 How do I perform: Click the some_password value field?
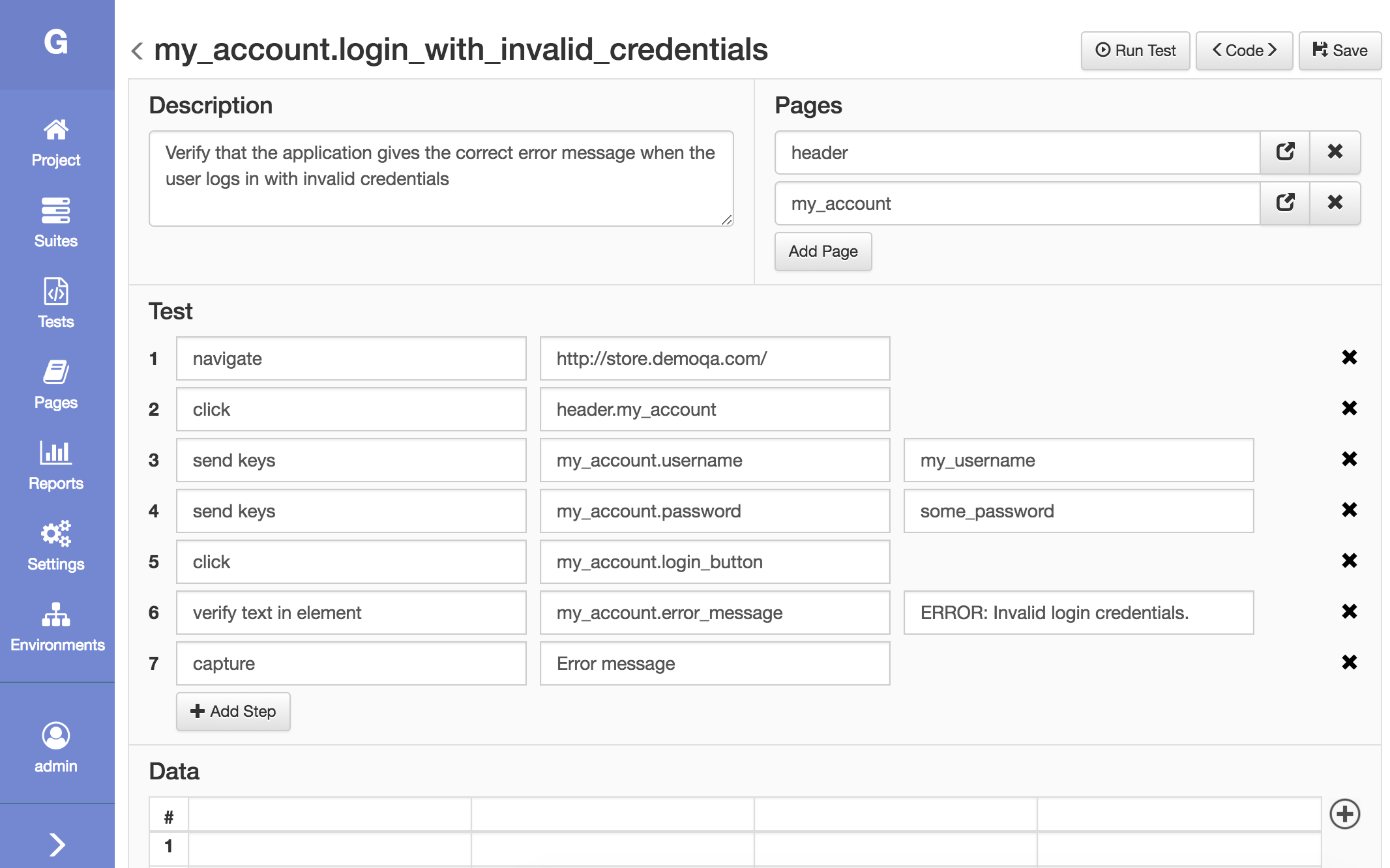[x=1078, y=512]
